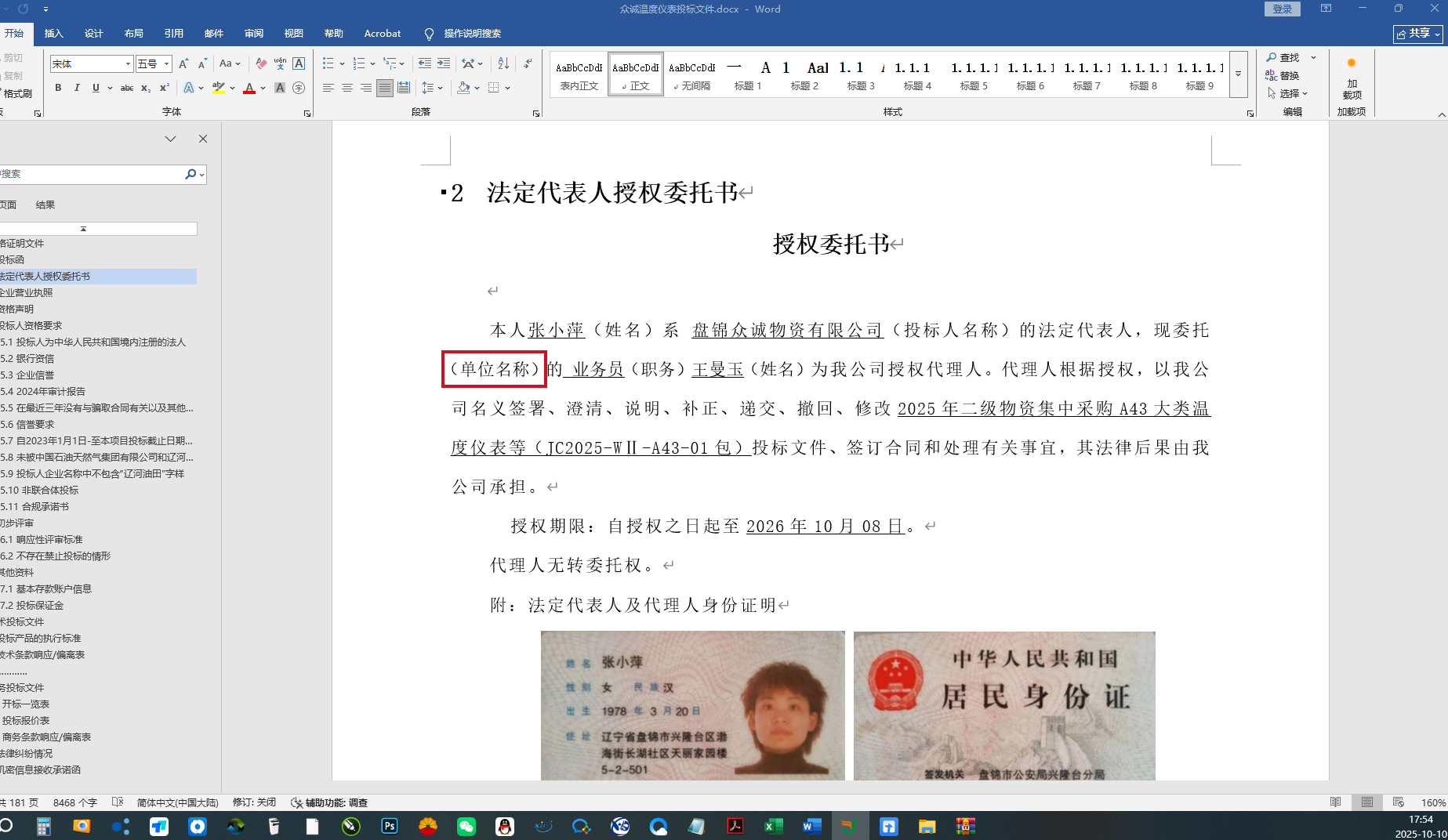Center the paragraph text
1448x840 pixels.
point(347,88)
